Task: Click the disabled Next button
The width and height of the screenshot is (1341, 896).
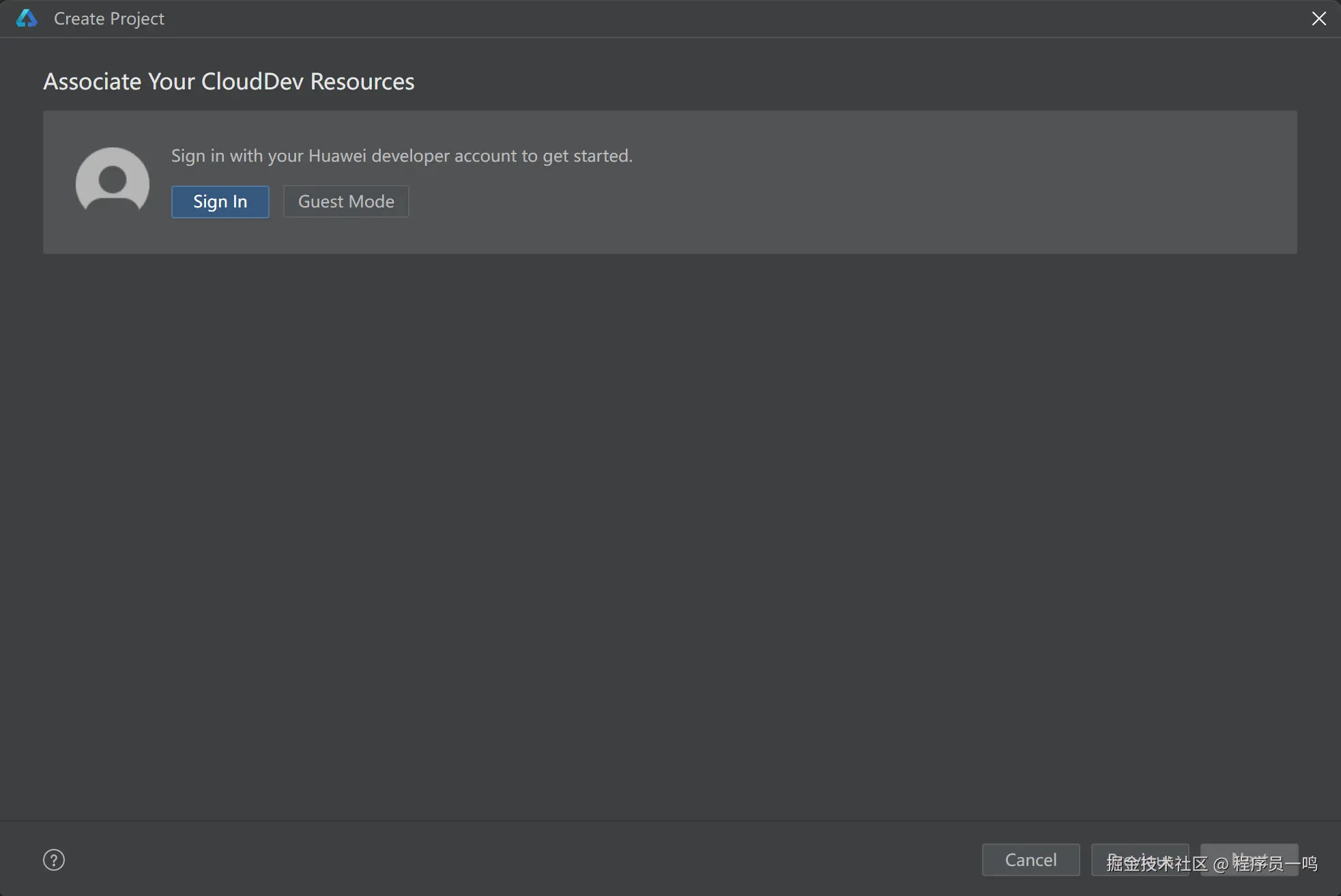Action: pyautogui.click(x=1249, y=860)
